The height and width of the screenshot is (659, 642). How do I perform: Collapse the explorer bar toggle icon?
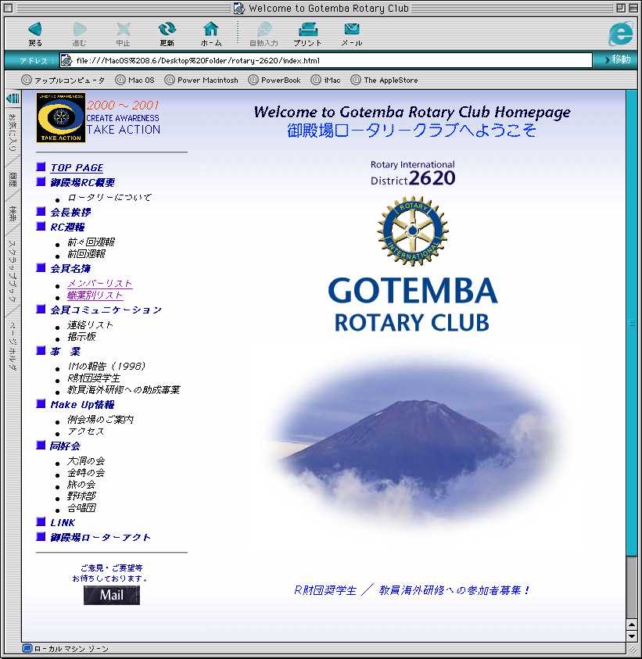[x=13, y=99]
